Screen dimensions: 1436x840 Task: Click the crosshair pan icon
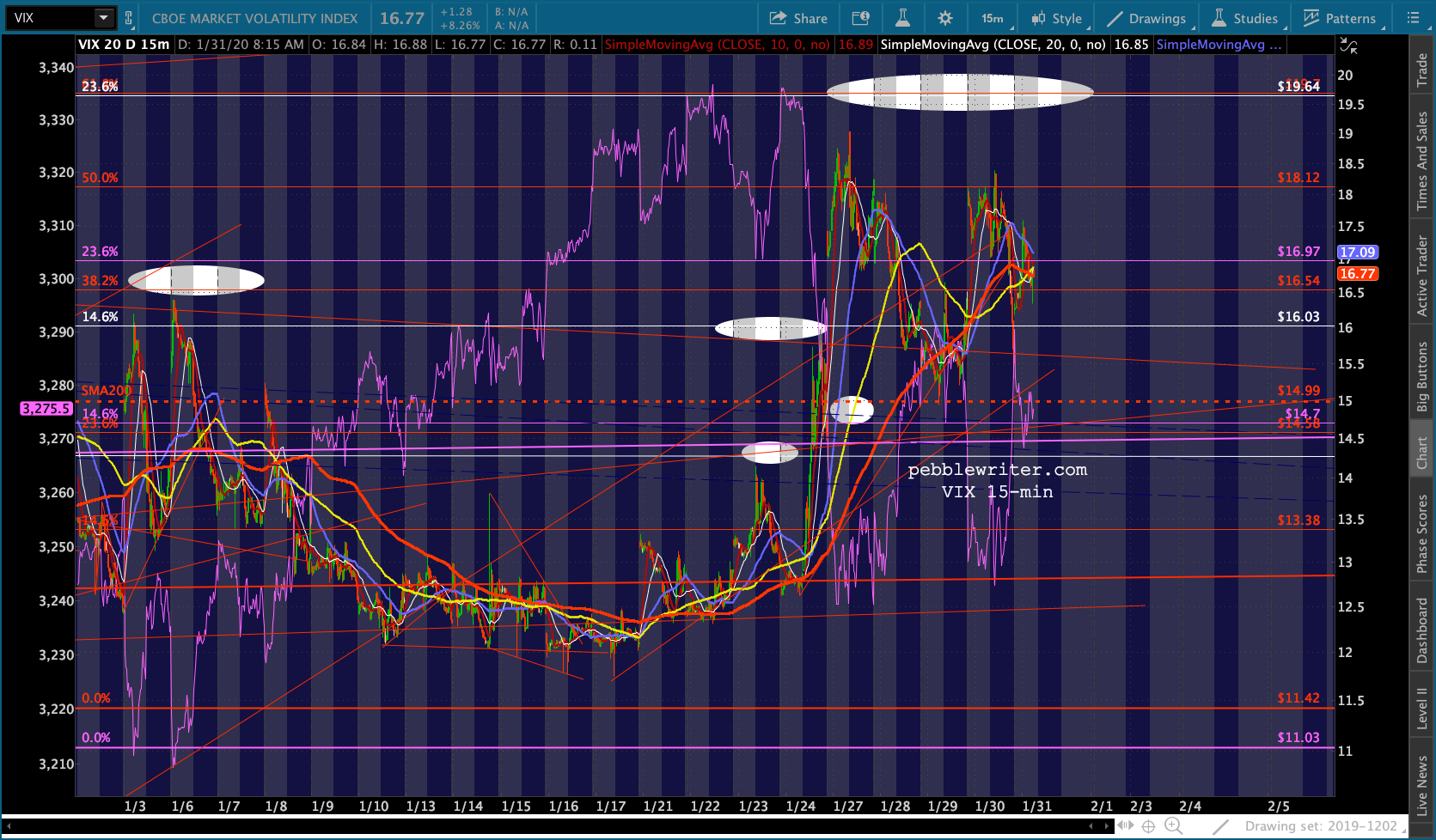point(1149,826)
